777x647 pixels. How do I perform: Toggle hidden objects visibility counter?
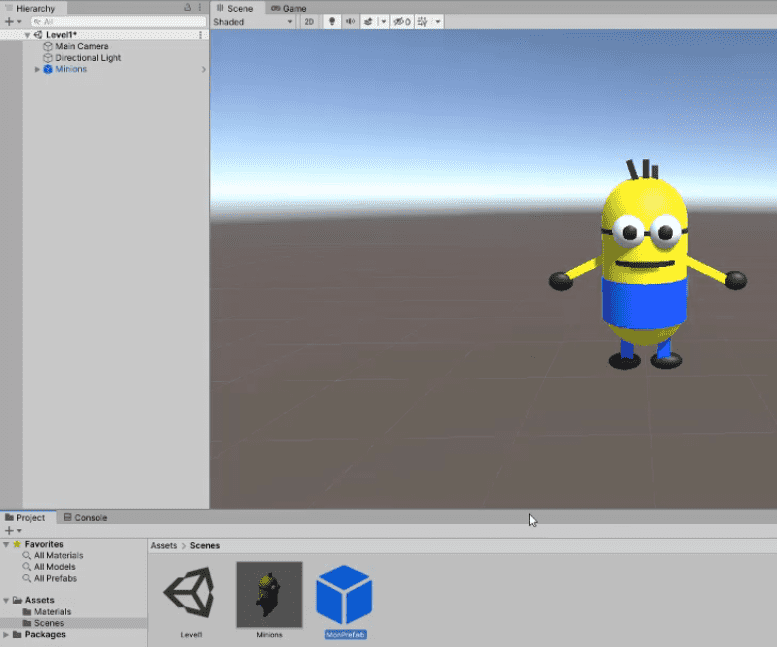click(x=401, y=21)
